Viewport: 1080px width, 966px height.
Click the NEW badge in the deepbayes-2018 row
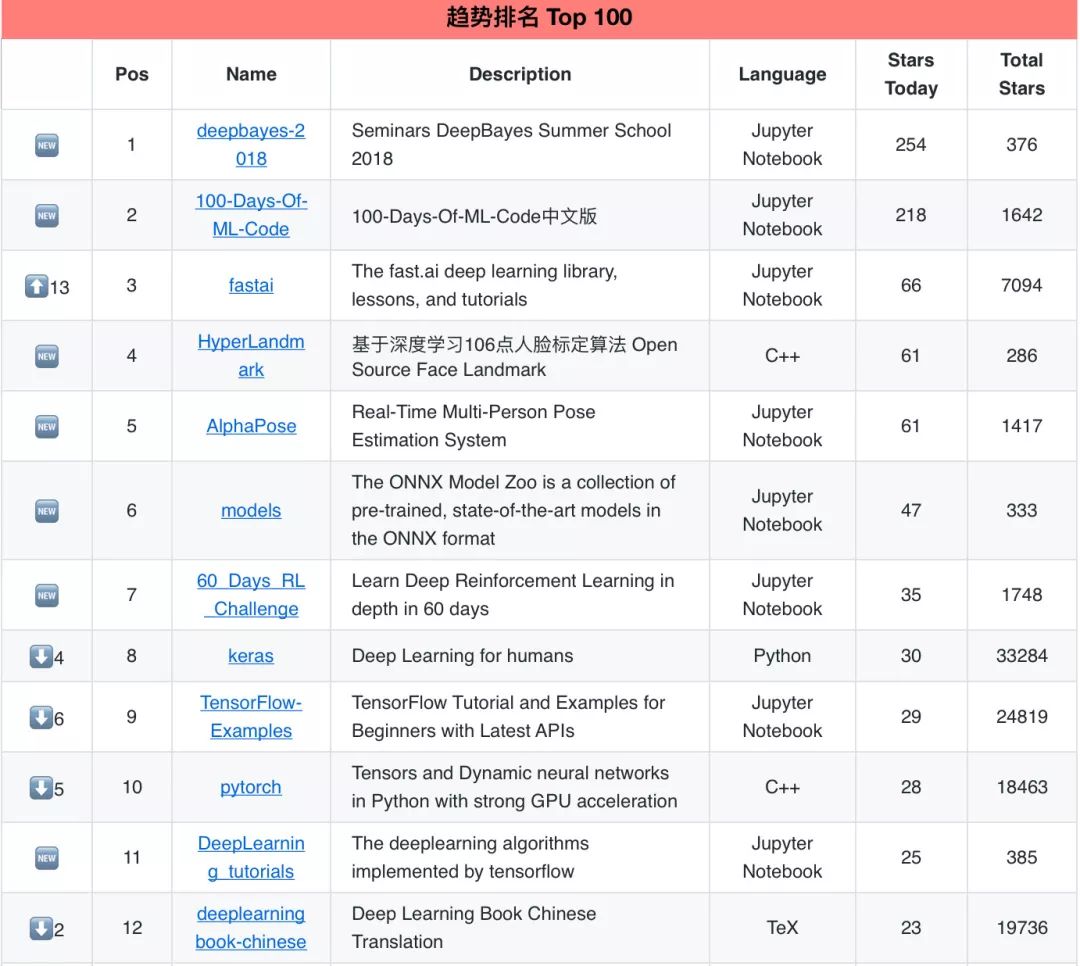pos(47,145)
